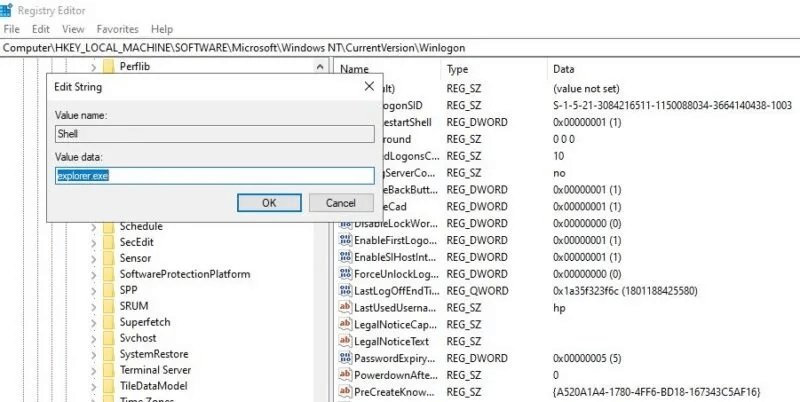Click the data value 0 0 0
This screenshot has height=402, width=800.
[x=564, y=139]
